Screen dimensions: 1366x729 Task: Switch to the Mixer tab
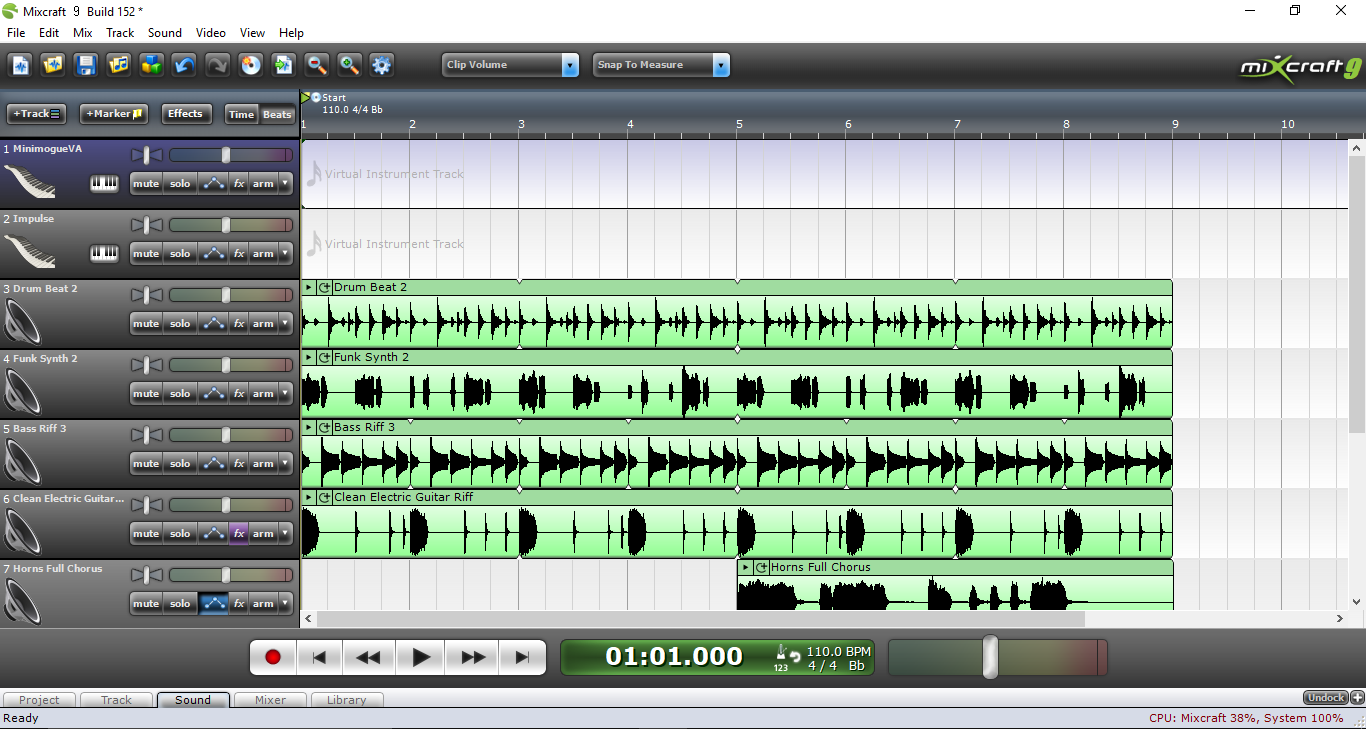click(x=270, y=700)
